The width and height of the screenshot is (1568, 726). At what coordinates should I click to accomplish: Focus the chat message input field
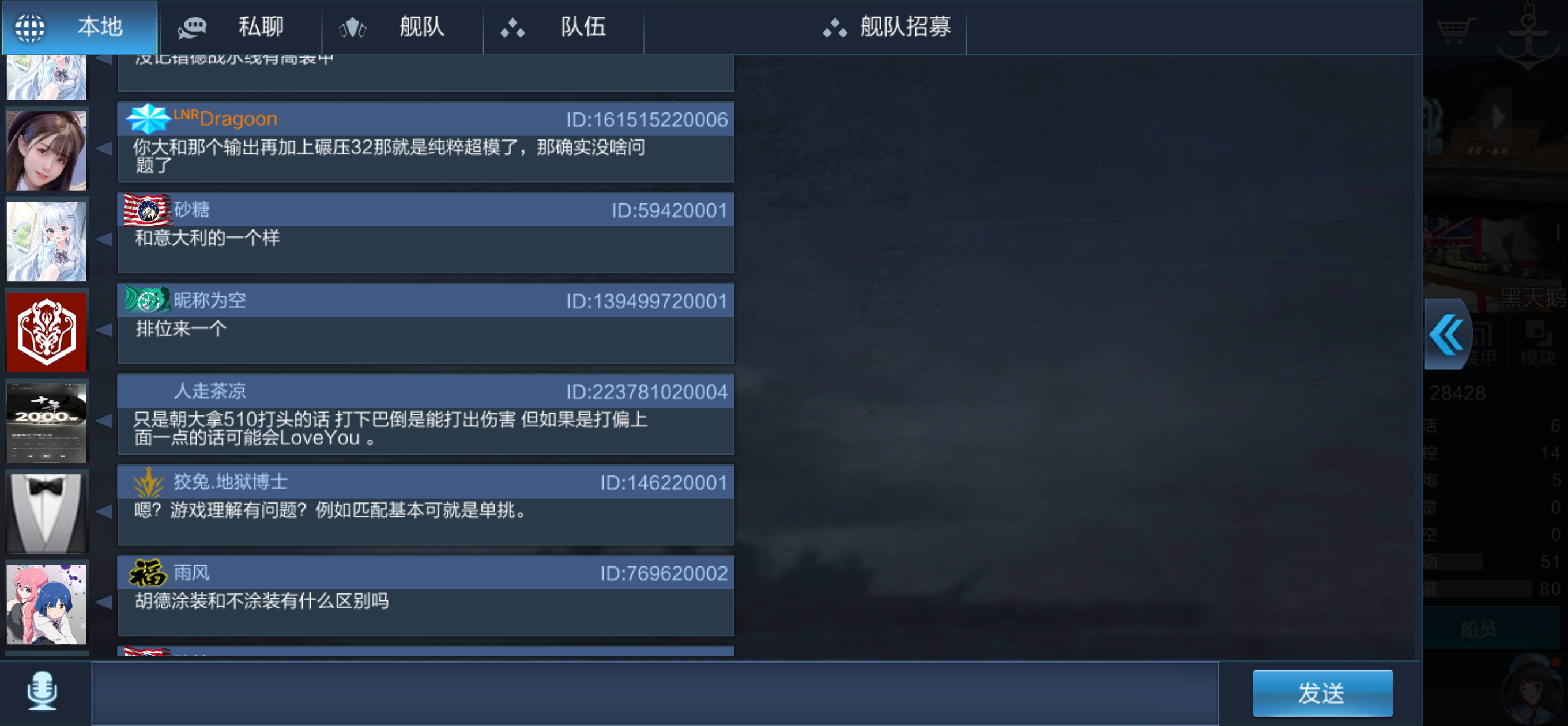(655, 693)
